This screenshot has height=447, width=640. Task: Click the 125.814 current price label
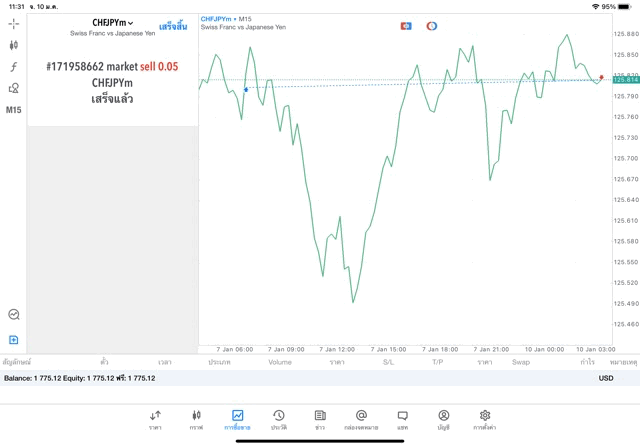[x=625, y=79]
